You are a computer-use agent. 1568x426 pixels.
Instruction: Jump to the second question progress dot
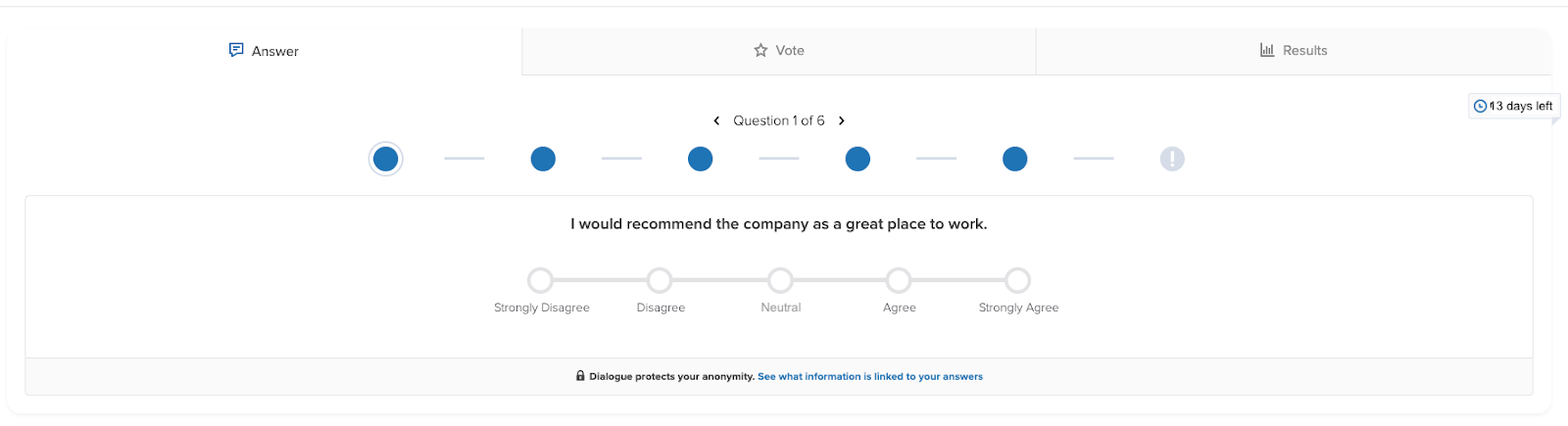pyautogui.click(x=543, y=159)
